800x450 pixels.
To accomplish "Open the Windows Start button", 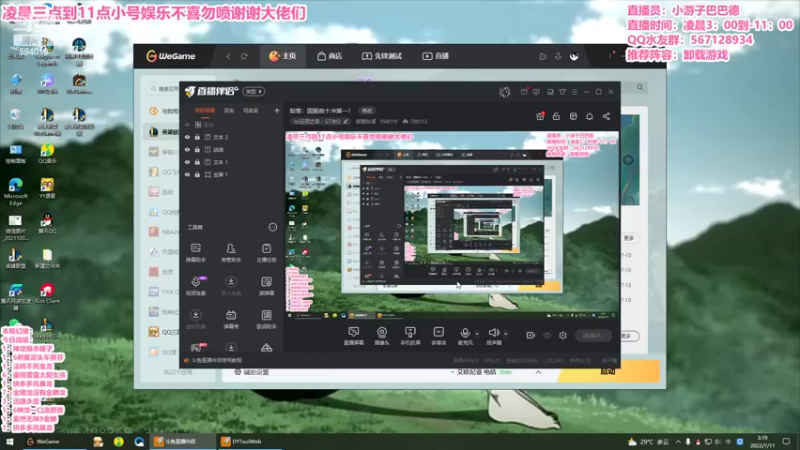I will 9,441.
